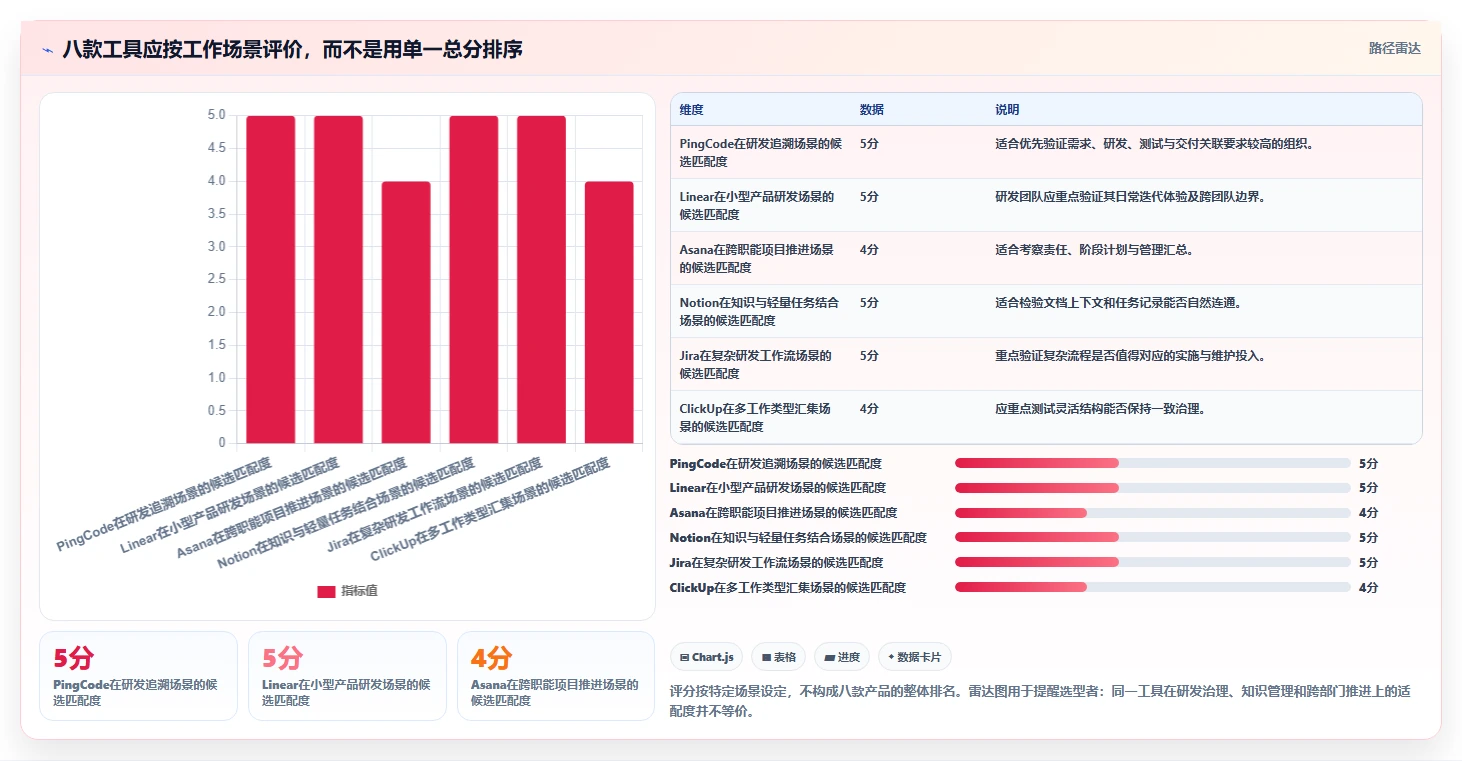Click the lightning icon beside the page title

point(47,50)
